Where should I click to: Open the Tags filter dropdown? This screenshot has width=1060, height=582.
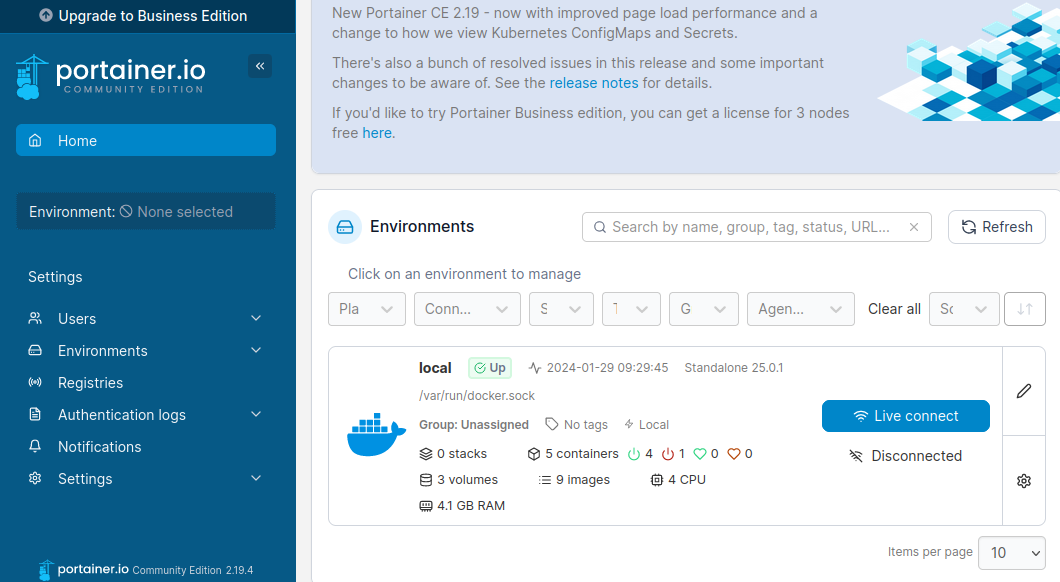tap(631, 309)
